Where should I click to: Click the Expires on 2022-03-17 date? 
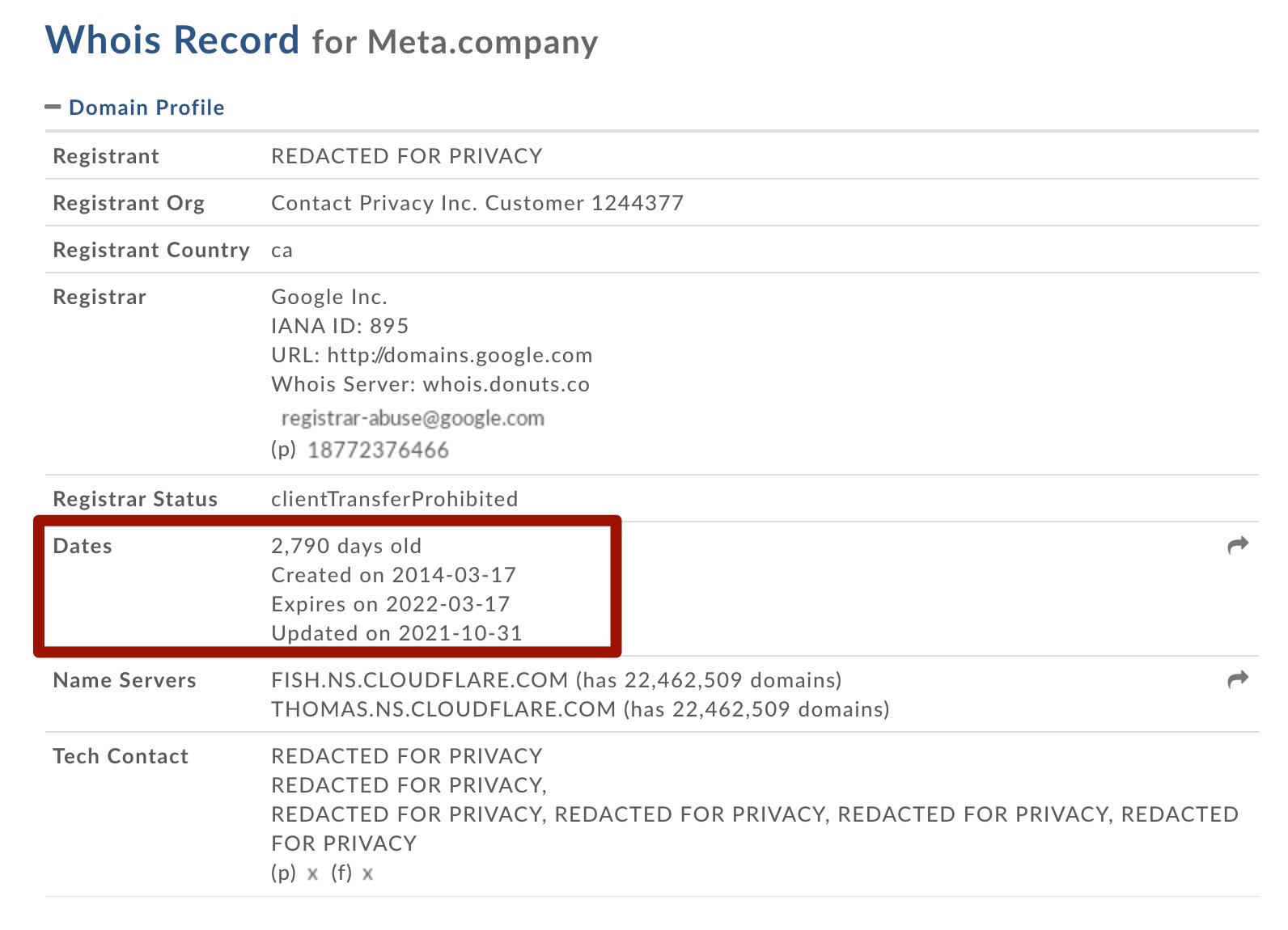tap(391, 604)
